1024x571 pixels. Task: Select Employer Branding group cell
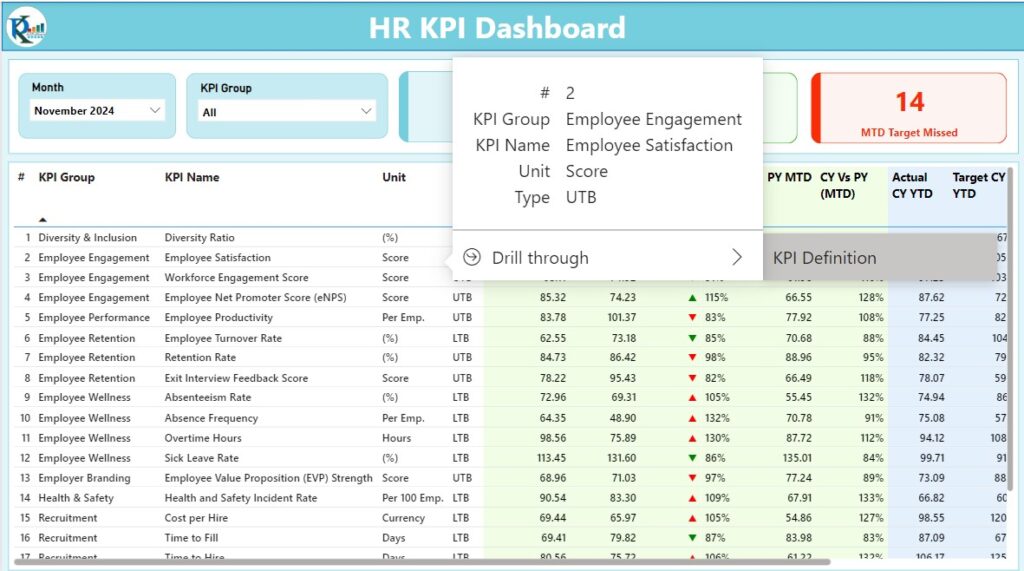click(84, 478)
